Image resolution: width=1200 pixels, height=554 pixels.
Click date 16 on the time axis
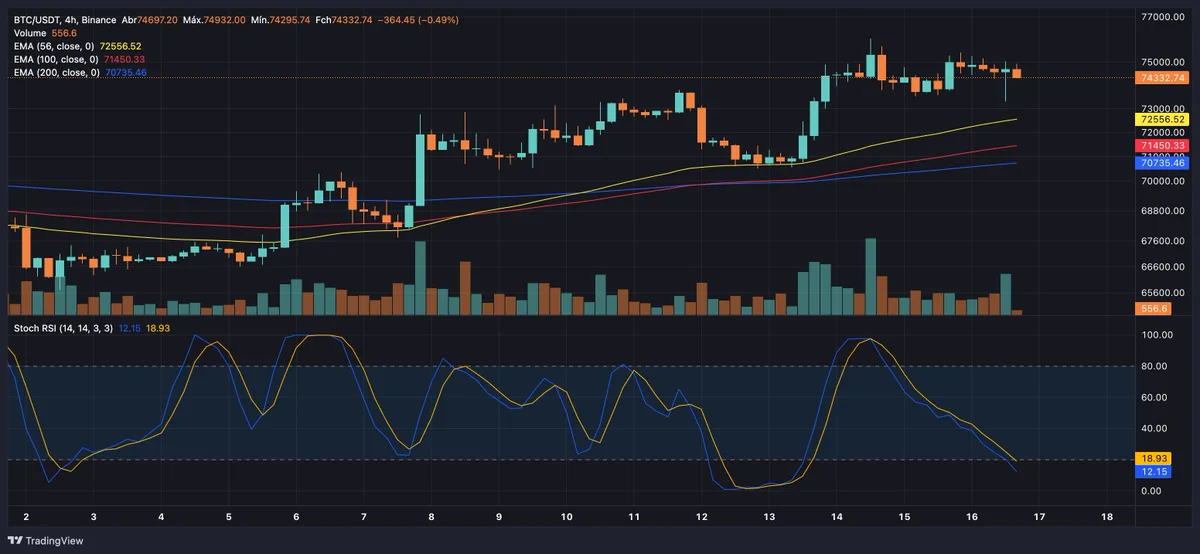(971, 517)
